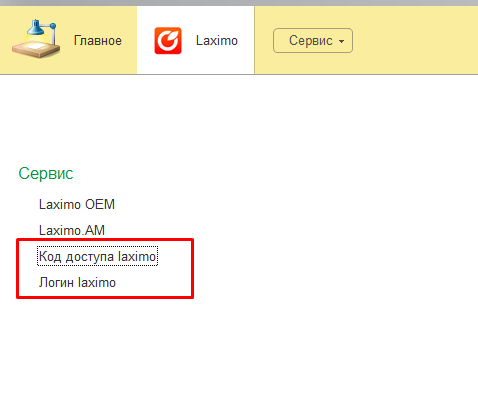Switch to the Laximo section tab
The height and width of the screenshot is (414, 478).
(x=196, y=40)
